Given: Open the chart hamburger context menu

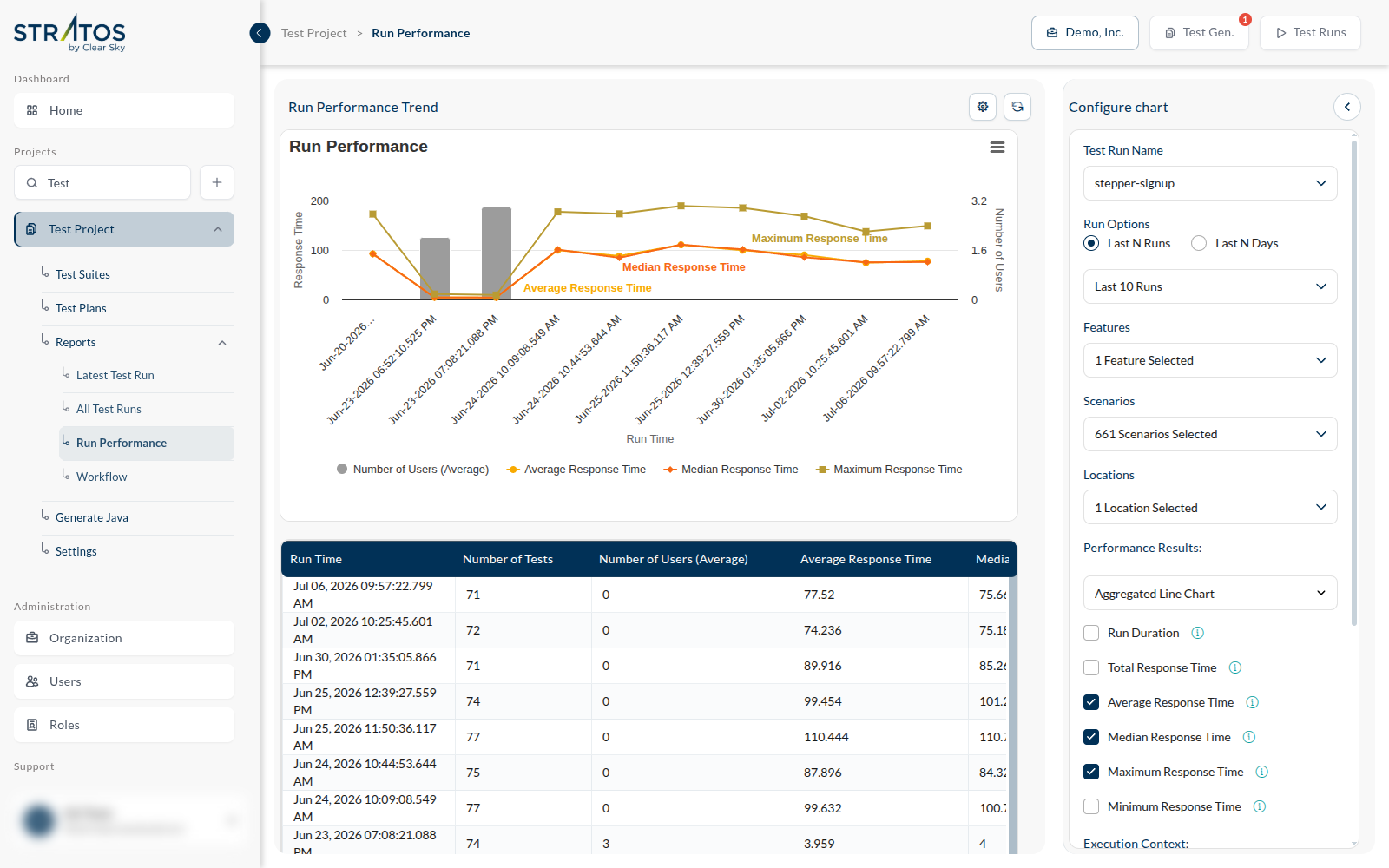Looking at the screenshot, I should point(997,148).
